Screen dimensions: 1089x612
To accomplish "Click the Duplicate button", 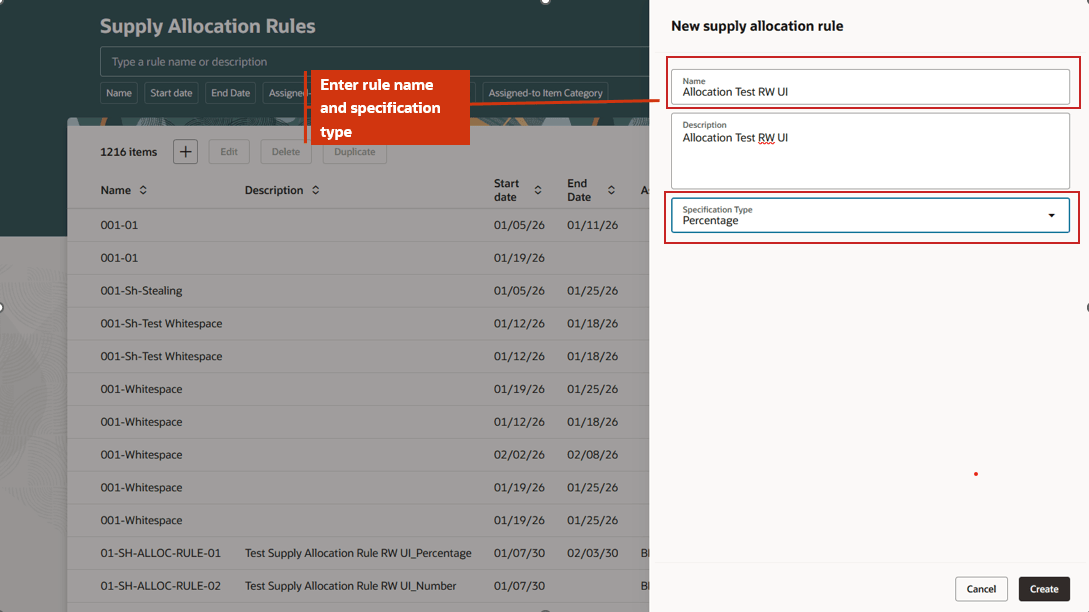I will [354, 151].
